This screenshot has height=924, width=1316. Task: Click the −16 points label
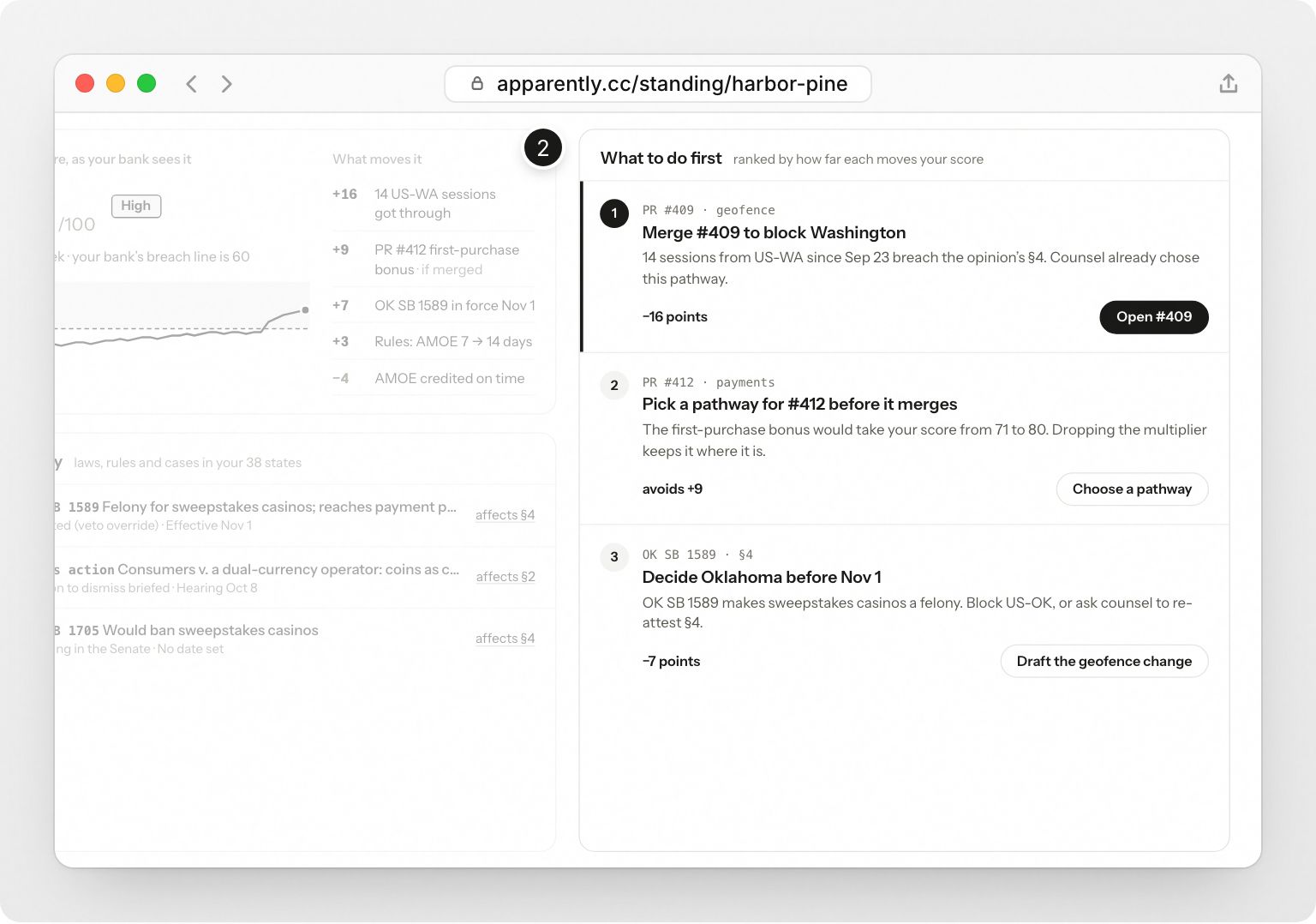[674, 317]
